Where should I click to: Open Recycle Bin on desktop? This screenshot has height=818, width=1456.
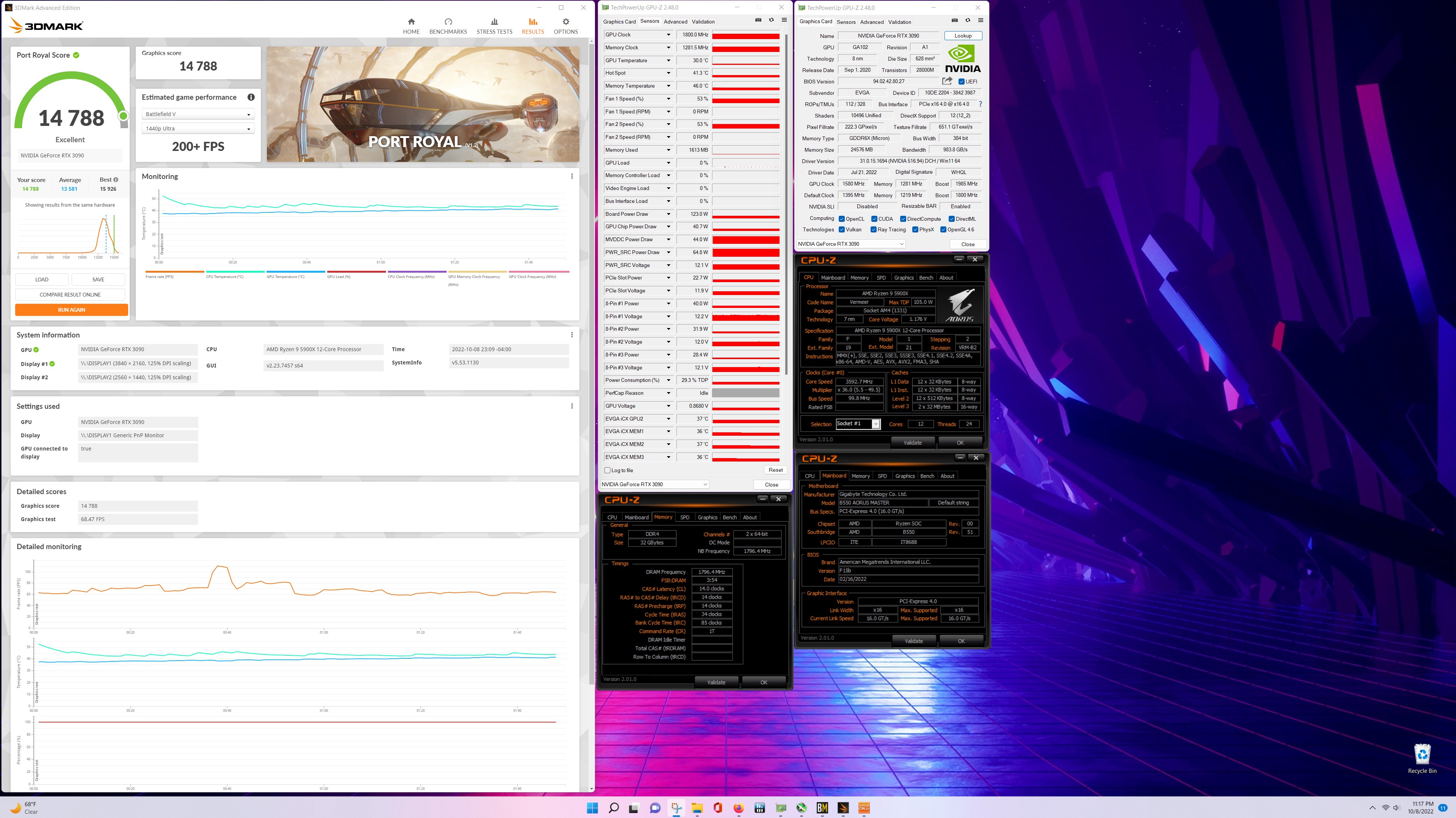pos(1422,758)
